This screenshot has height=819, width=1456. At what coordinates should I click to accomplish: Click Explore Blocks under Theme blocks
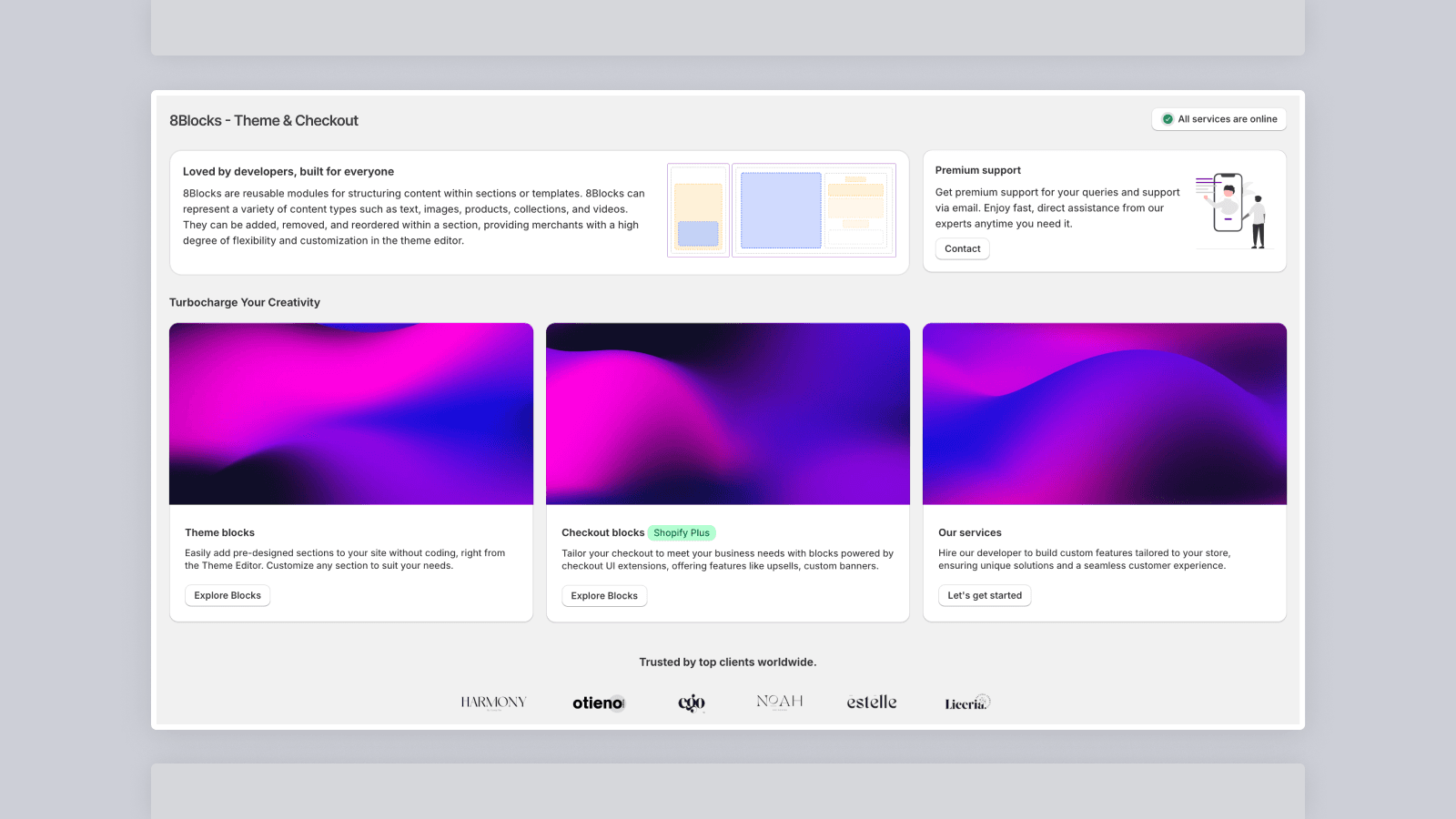(227, 596)
